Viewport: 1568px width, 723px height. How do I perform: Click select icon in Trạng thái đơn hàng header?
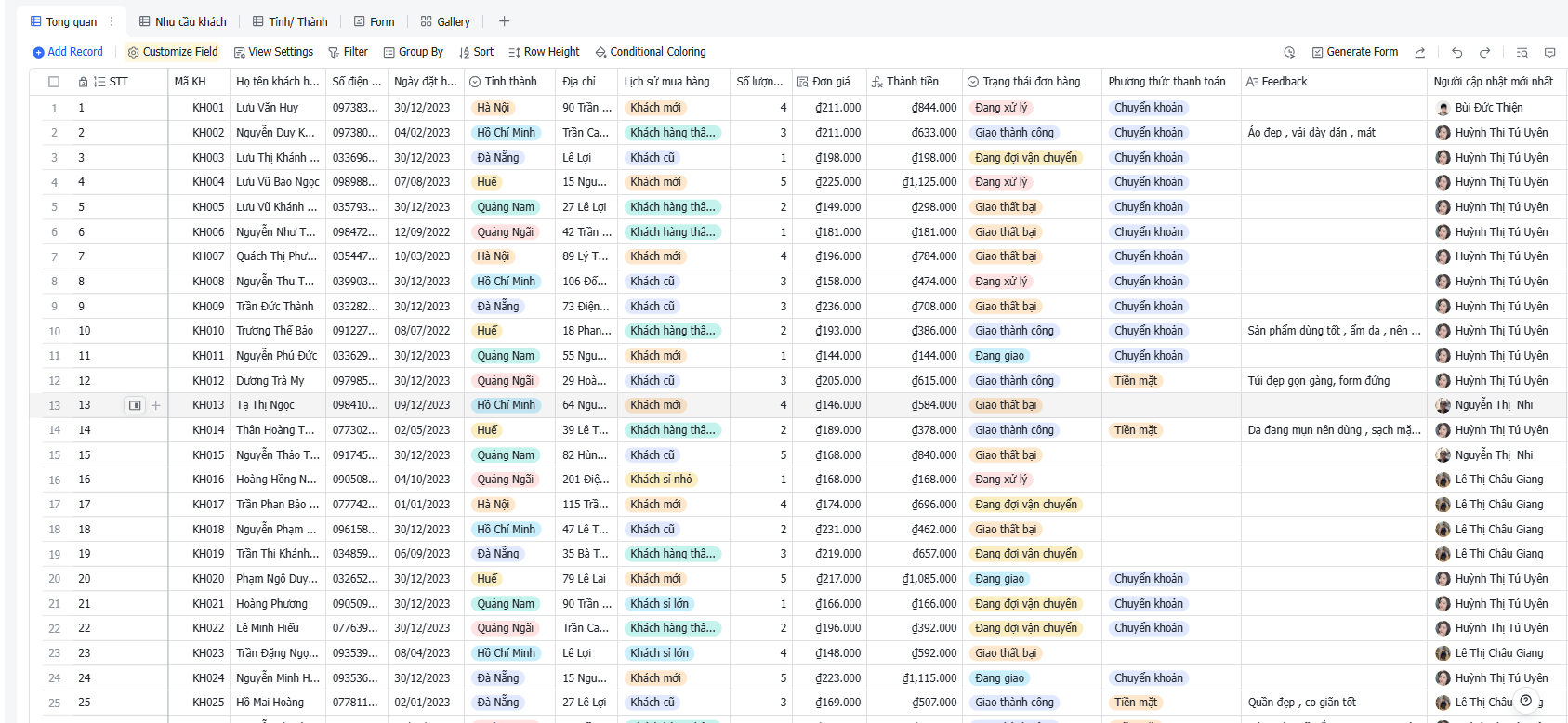(973, 82)
